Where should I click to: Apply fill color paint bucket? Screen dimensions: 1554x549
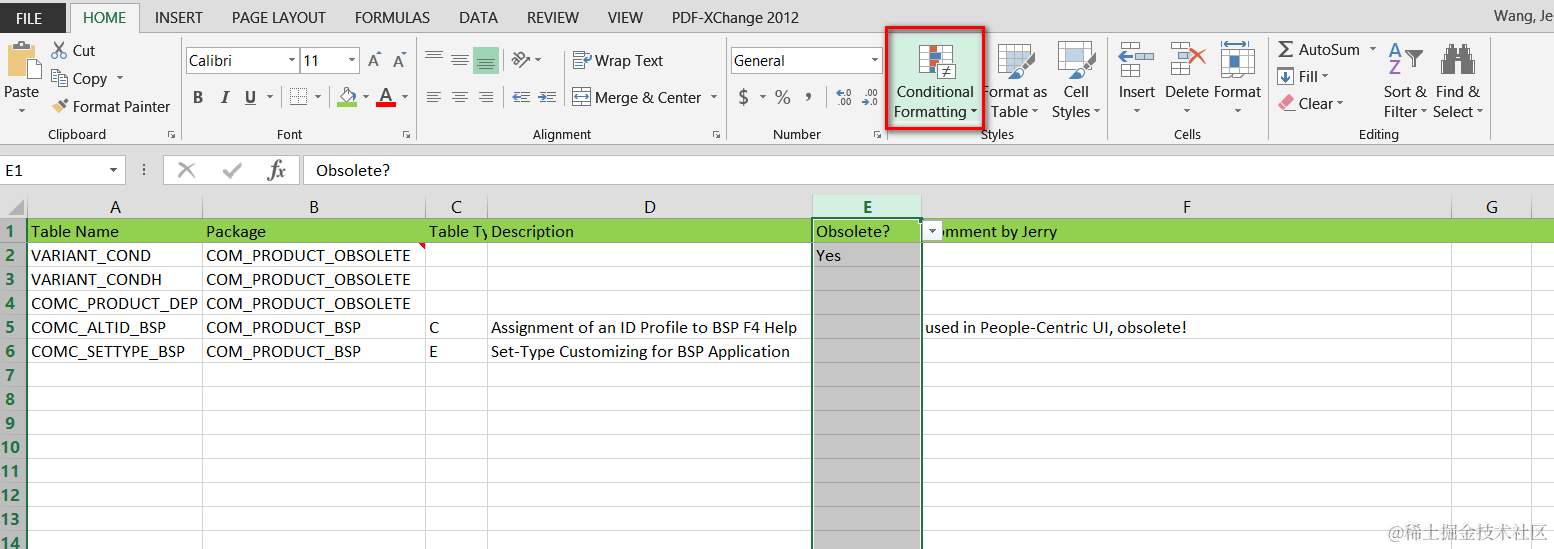(347, 97)
